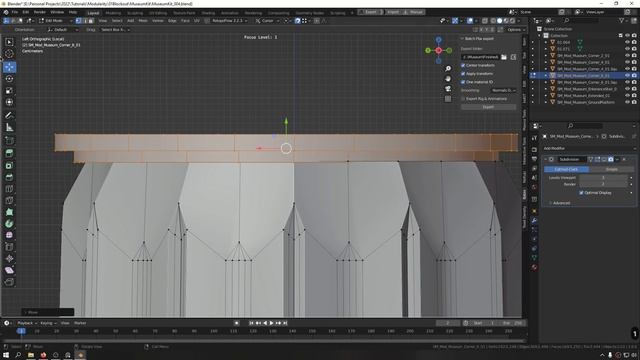
Task: Select the Extrude Region tool
Action: [x=9, y=153]
